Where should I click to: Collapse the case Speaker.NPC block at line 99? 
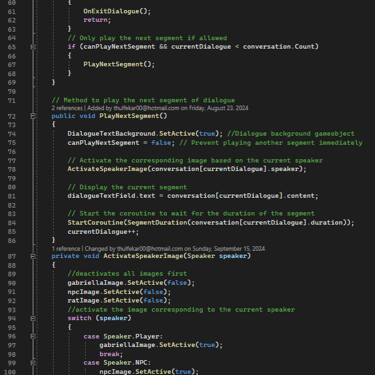pyautogui.click(x=33, y=363)
